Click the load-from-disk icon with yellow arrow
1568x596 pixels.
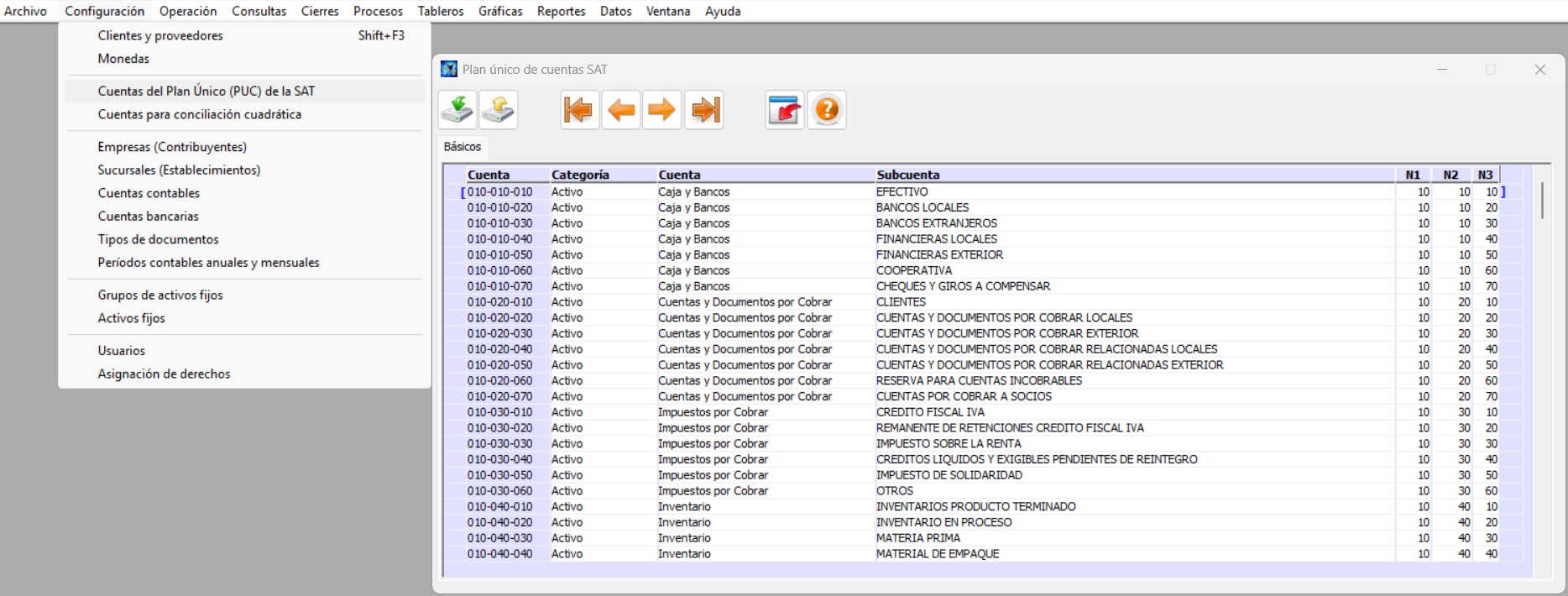[499, 110]
